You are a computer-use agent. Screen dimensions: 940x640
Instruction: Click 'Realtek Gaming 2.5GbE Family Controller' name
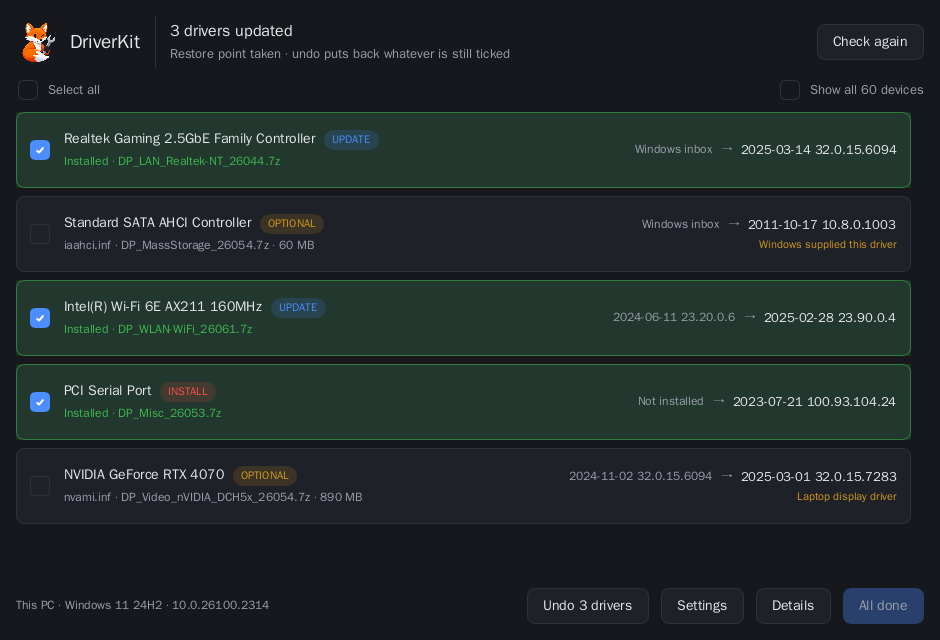[x=189, y=138]
